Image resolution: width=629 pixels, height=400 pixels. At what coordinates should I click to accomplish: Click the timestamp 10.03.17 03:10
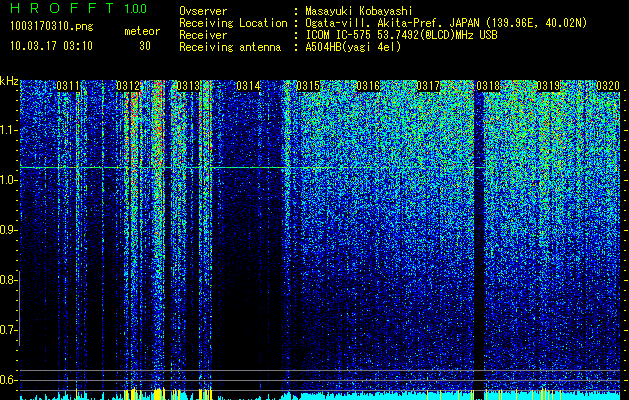coord(51,46)
